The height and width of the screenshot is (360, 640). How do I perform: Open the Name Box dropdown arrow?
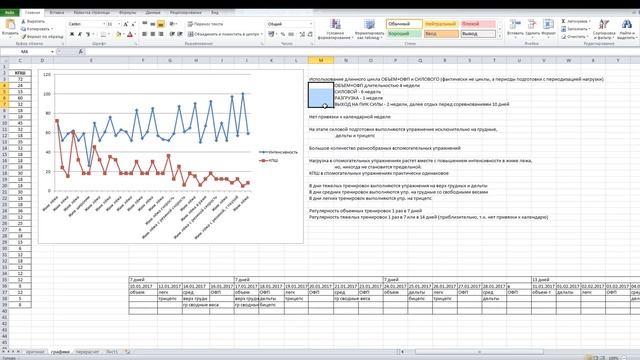[x=52, y=52]
